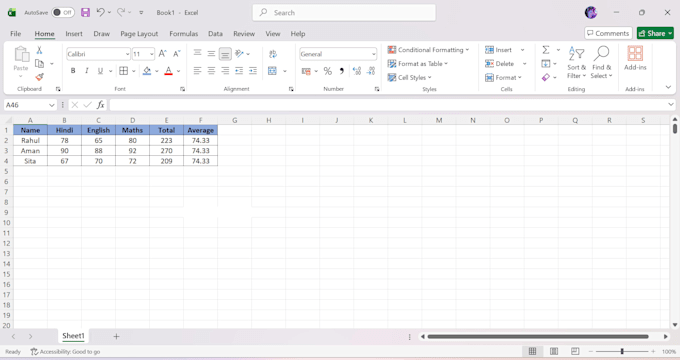Redo the last action
The height and width of the screenshot is (360, 680).
pos(121,12)
